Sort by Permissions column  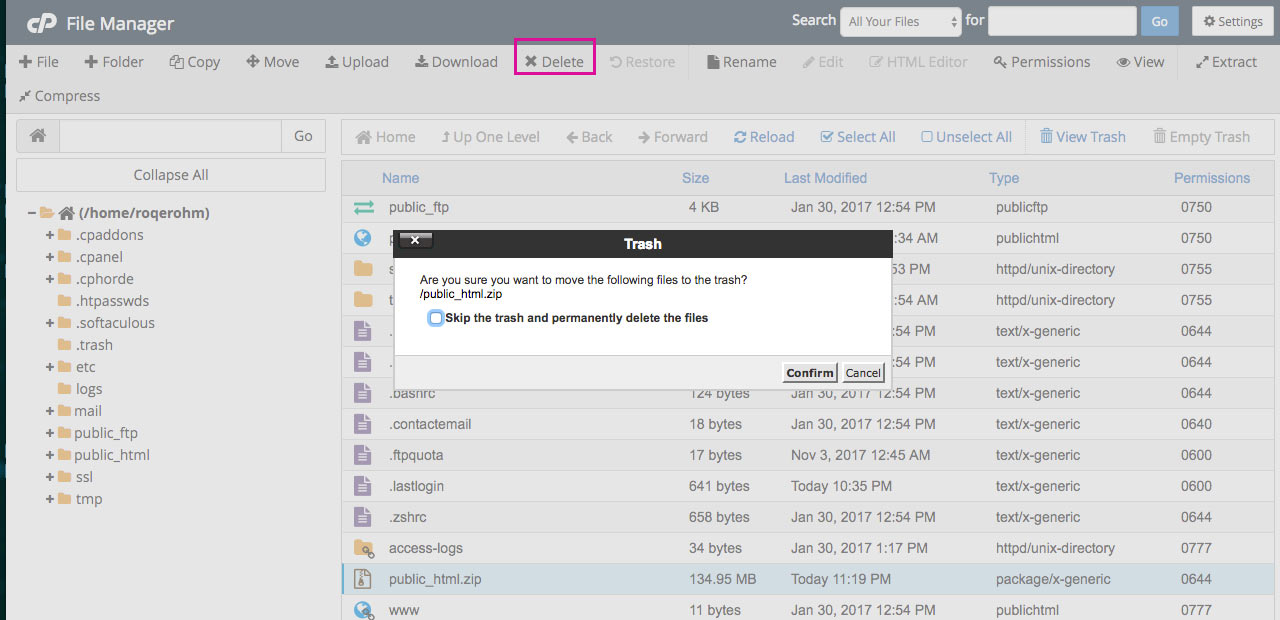pyautogui.click(x=1212, y=178)
